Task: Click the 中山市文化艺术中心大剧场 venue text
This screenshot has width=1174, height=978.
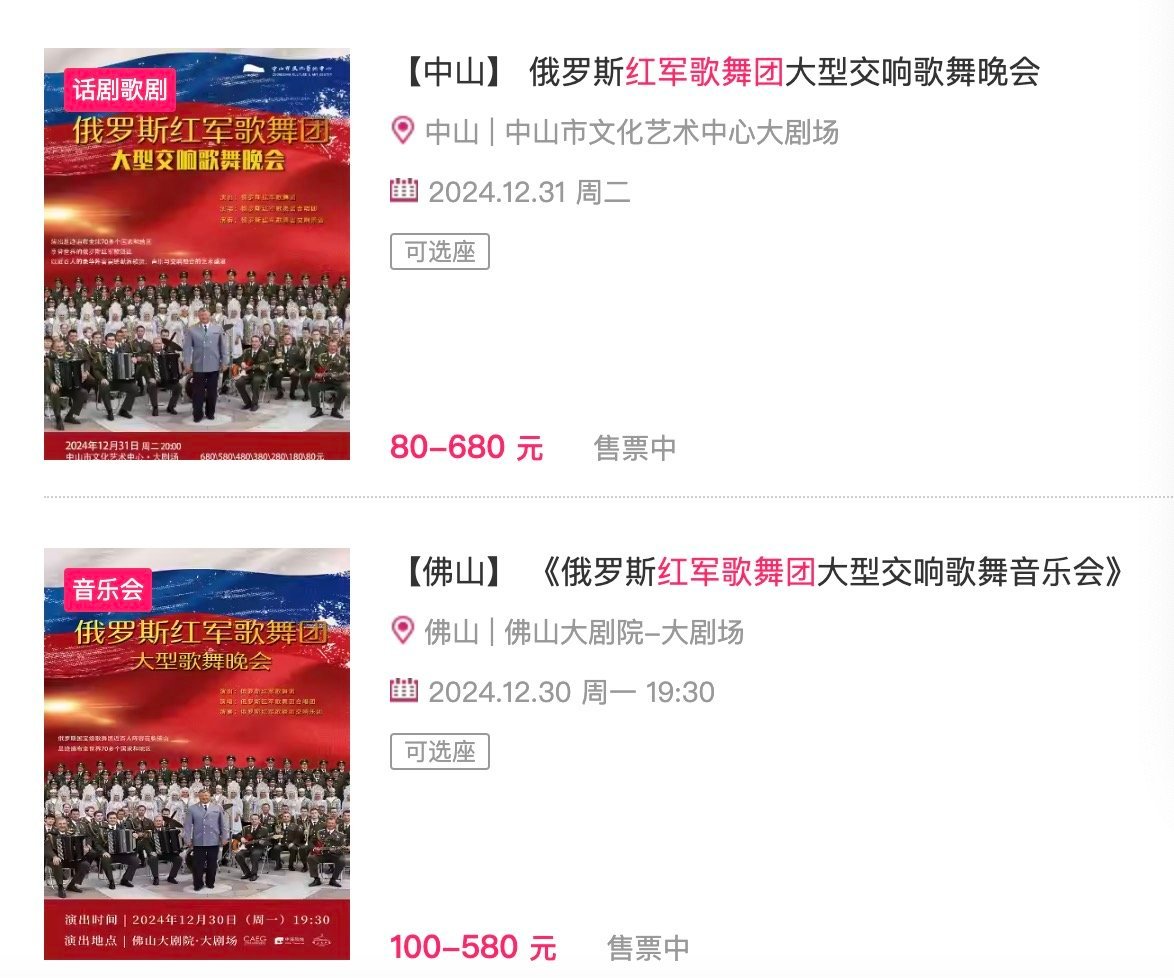Action: click(x=672, y=133)
